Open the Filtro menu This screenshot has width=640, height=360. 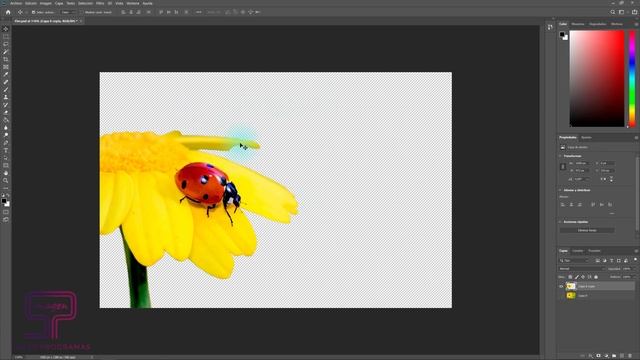click(x=100, y=3)
